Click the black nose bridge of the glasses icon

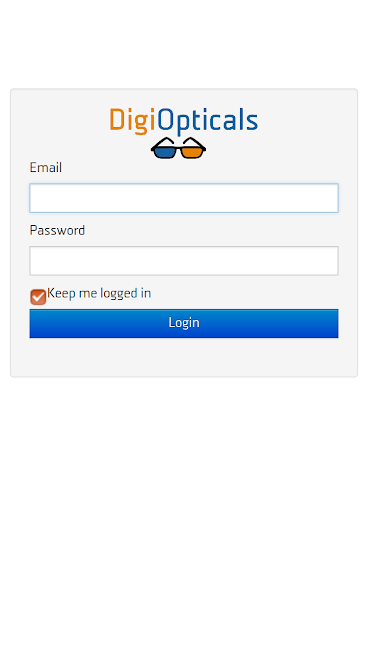click(178, 148)
